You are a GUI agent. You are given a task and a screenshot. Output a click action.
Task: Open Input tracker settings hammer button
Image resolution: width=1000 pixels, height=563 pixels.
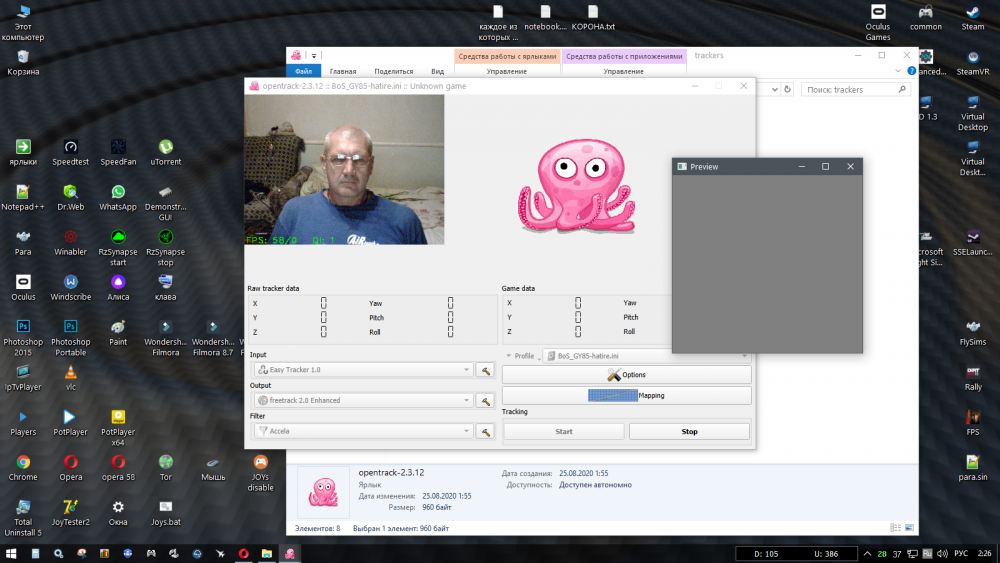[x=485, y=370]
